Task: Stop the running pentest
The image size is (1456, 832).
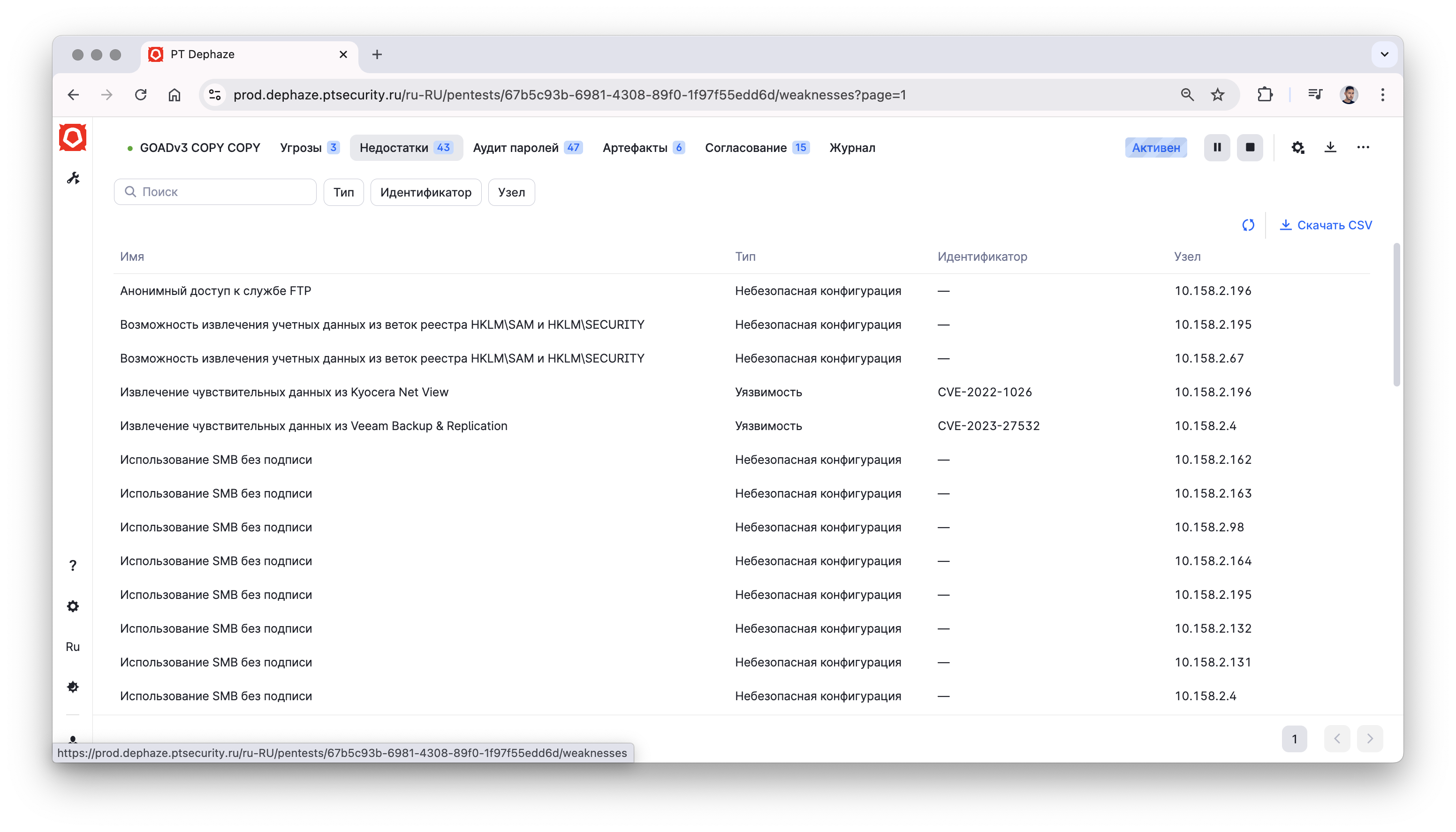Action: click(x=1250, y=147)
